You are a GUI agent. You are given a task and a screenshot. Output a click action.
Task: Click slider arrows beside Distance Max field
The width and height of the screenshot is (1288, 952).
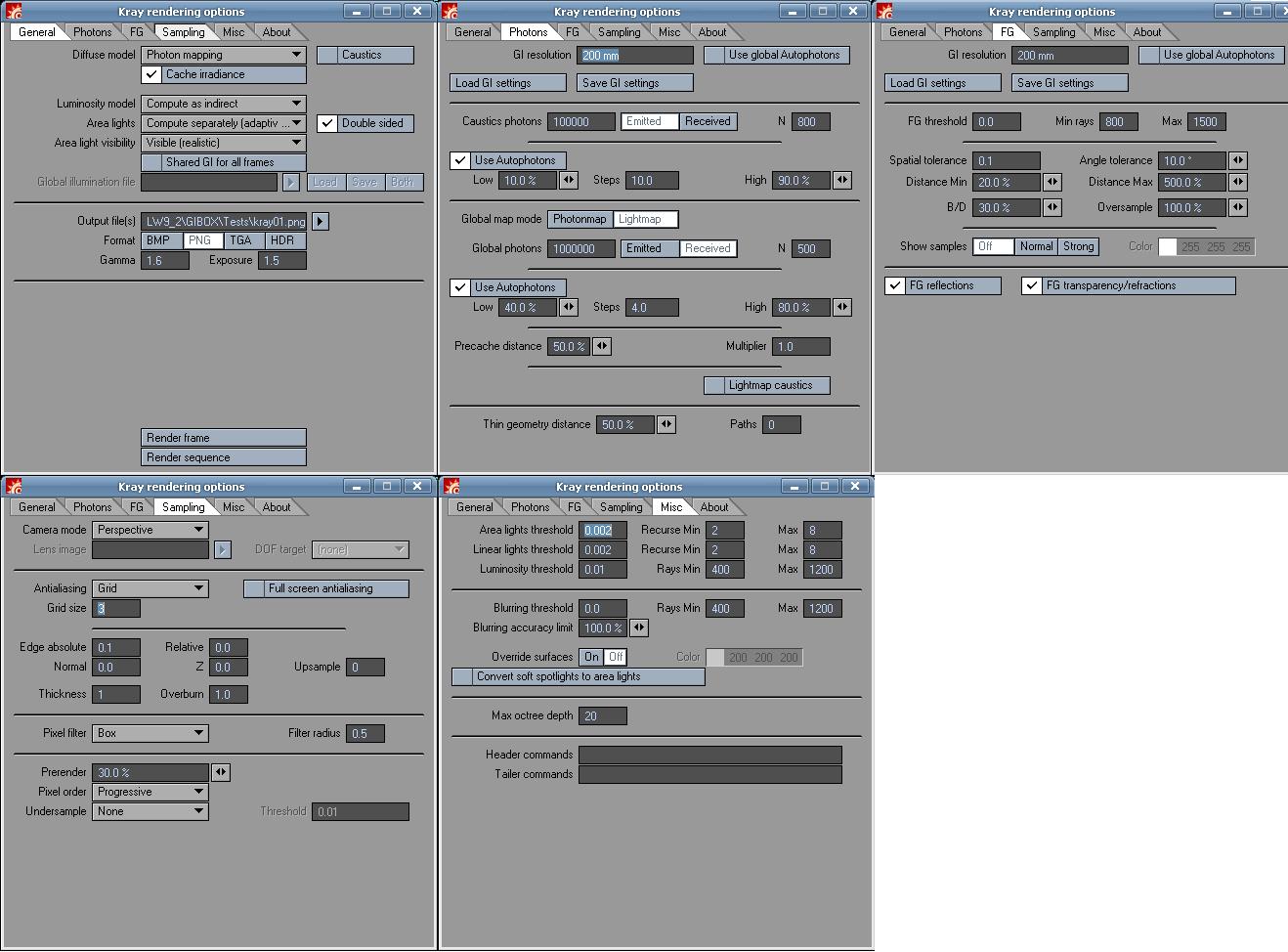pyautogui.click(x=1238, y=182)
